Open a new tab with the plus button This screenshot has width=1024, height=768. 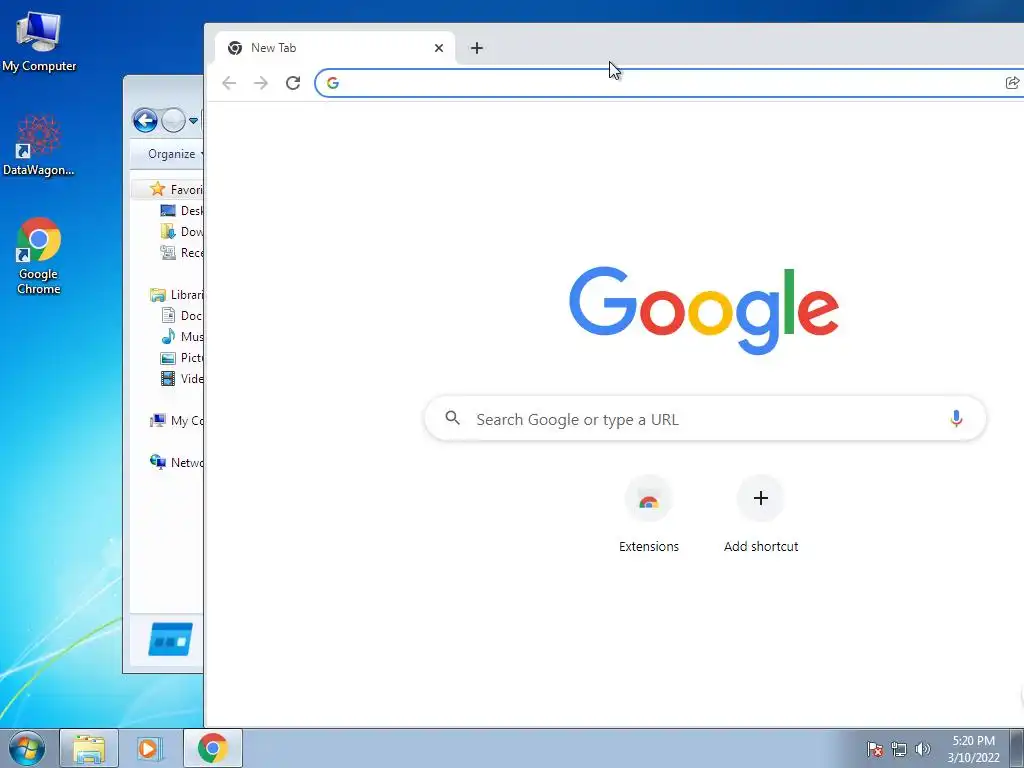(477, 48)
